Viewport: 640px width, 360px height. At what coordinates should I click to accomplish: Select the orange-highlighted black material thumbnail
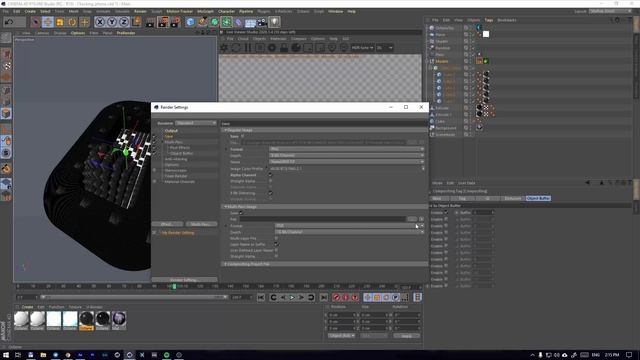(87, 320)
